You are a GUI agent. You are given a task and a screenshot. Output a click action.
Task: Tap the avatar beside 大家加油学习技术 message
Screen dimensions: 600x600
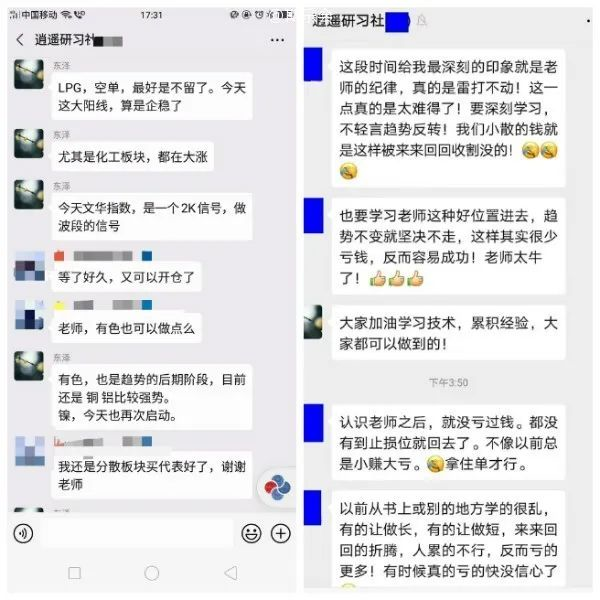point(313,321)
